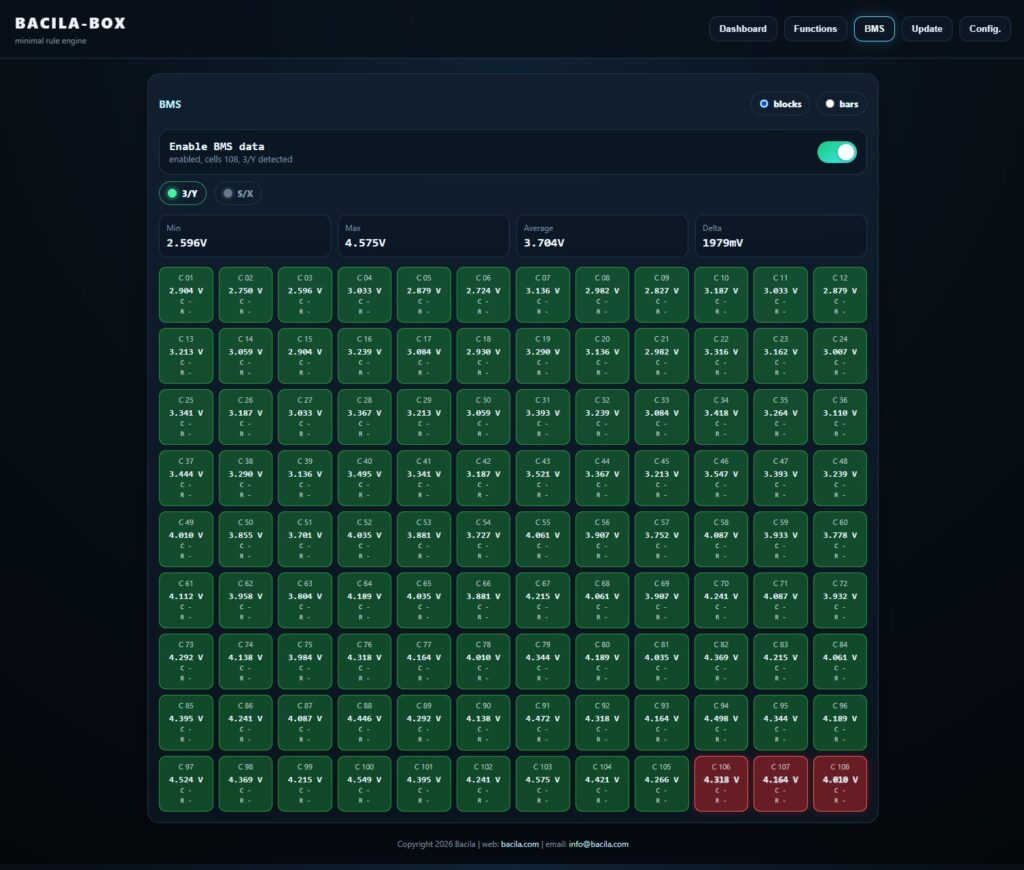Toggle the Enable BMS data switch
The width and height of the screenshot is (1024, 870).
click(837, 152)
